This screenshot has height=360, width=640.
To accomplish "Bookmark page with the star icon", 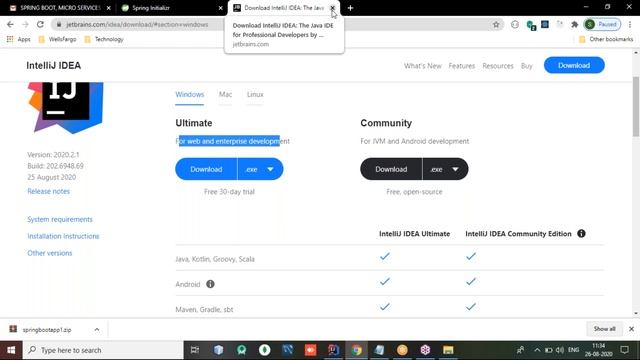I will [496, 24].
